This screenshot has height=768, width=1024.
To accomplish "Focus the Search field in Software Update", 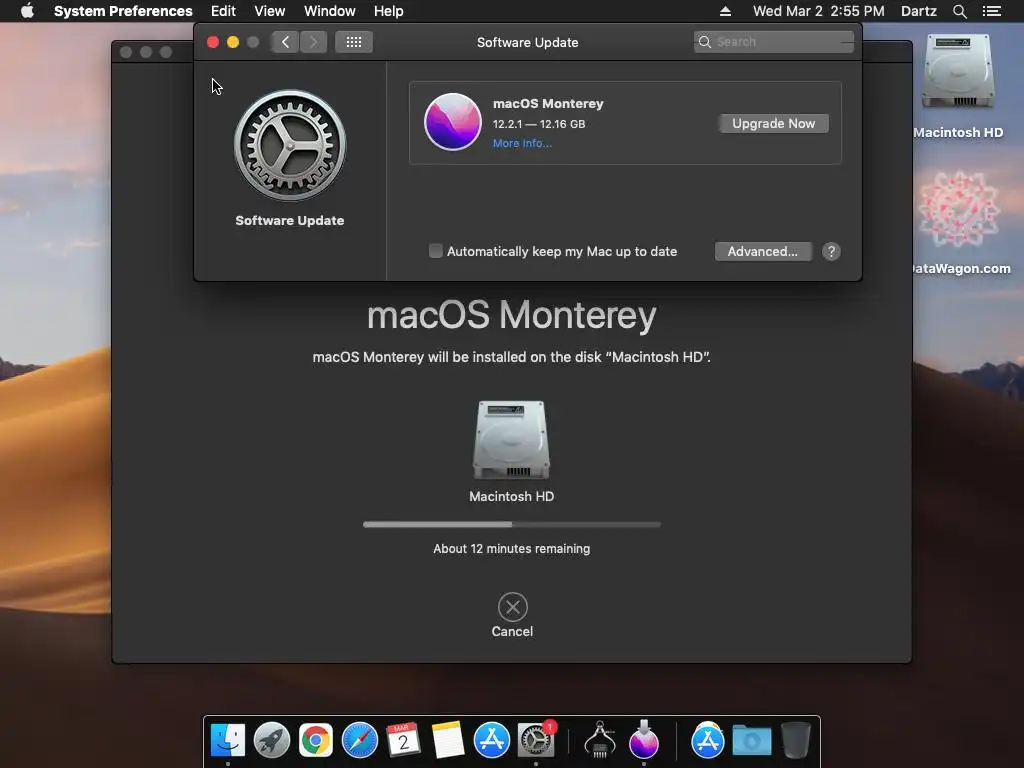I will pos(774,42).
